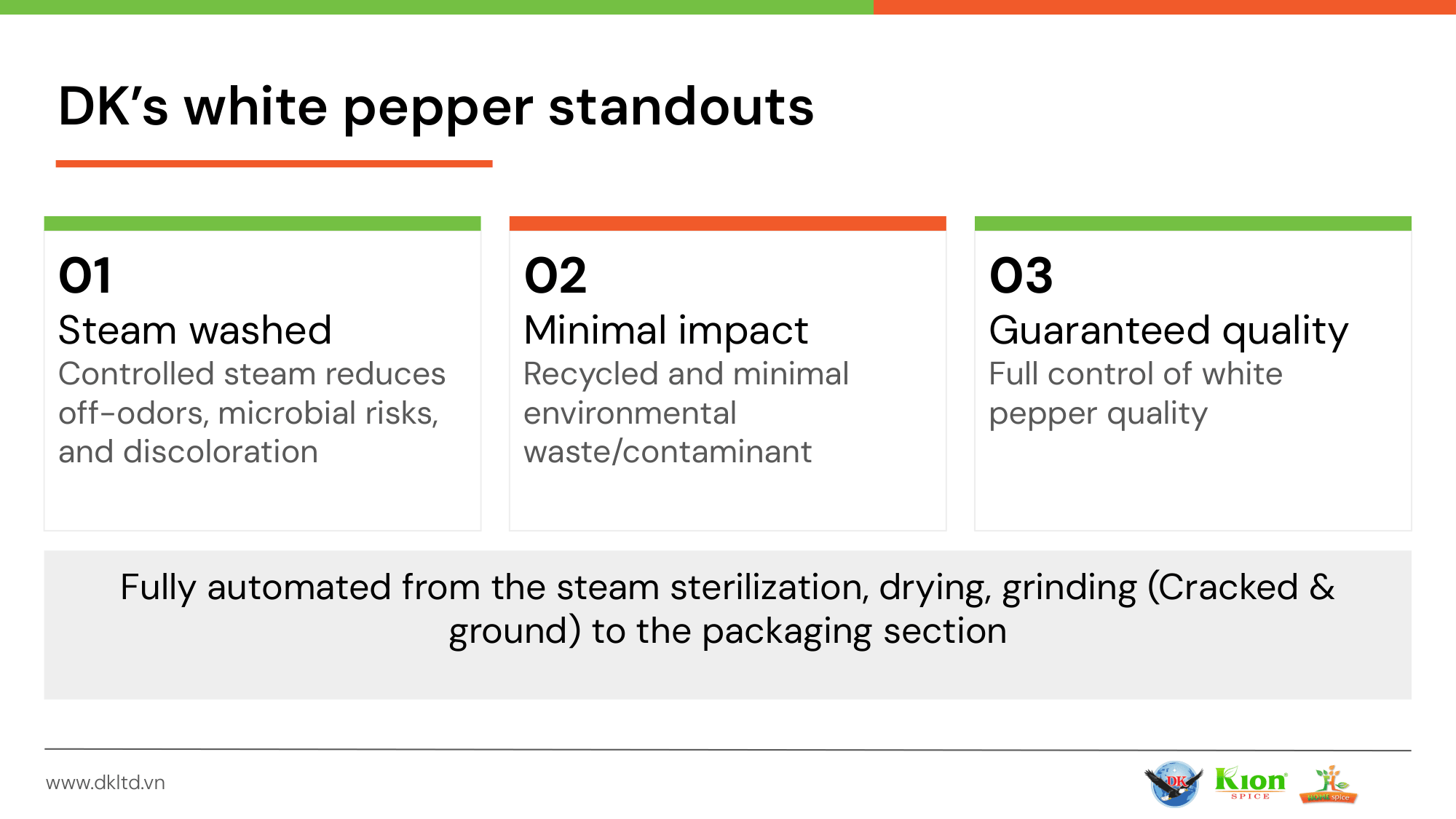Click the 'Steam washed' heading

(195, 331)
